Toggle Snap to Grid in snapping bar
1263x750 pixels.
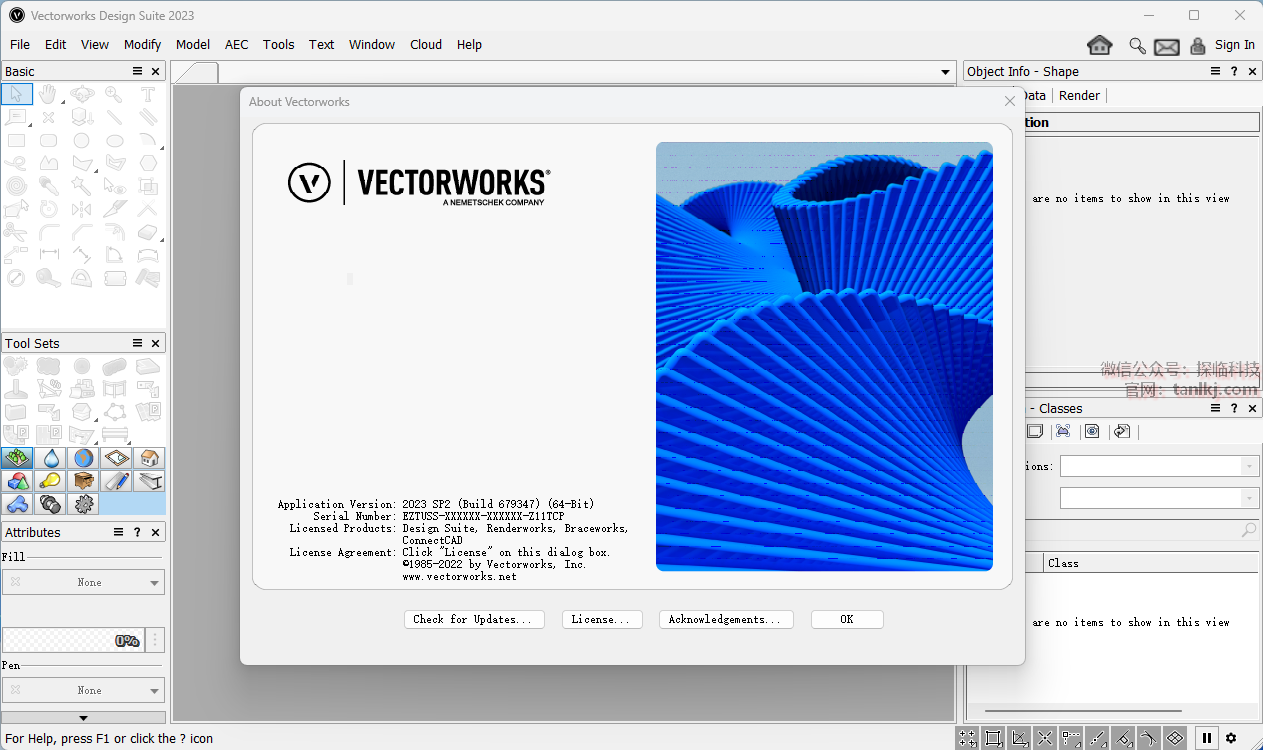[x=968, y=738]
